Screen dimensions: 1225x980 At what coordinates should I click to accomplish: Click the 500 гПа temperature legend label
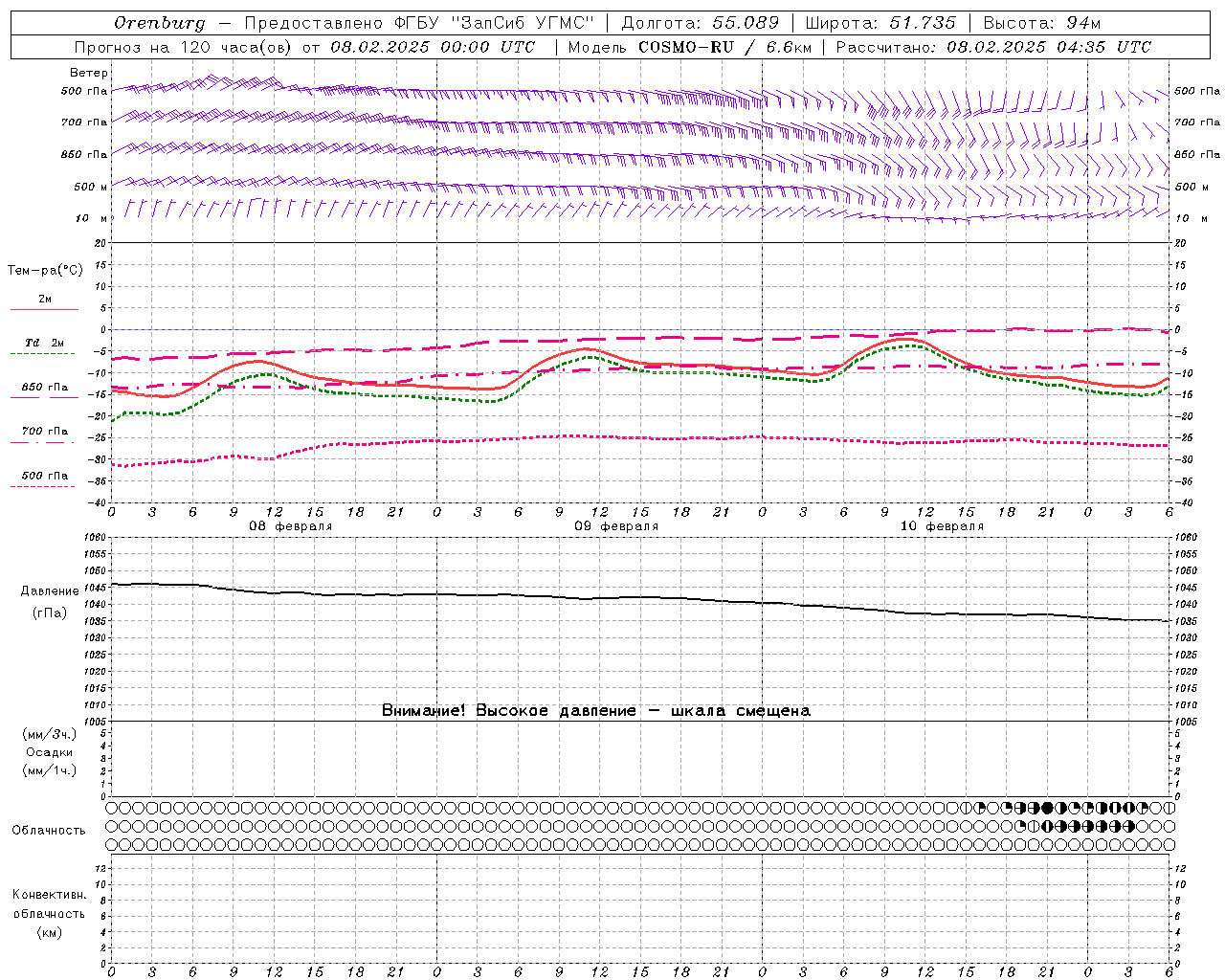(x=45, y=476)
